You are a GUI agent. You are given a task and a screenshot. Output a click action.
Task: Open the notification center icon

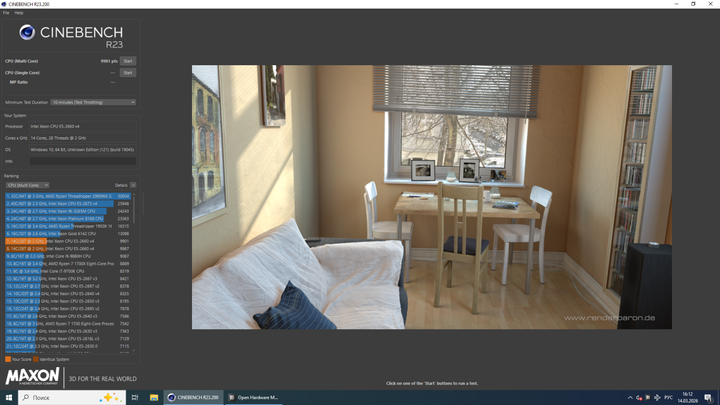click(708, 398)
